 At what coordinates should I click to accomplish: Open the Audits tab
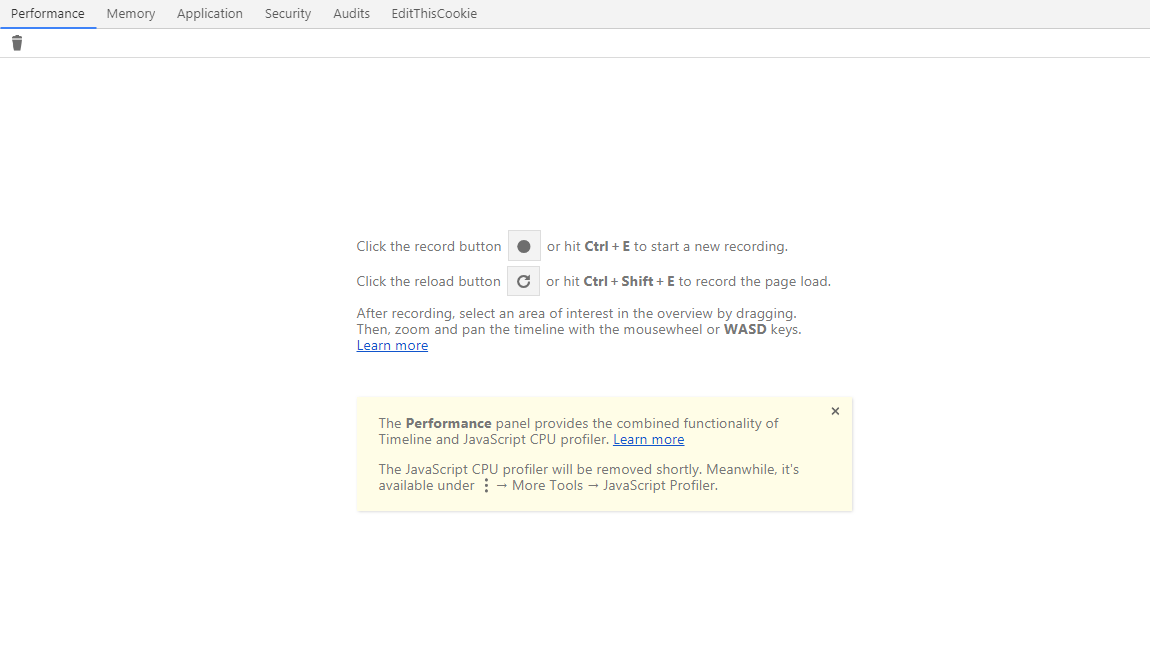(351, 14)
